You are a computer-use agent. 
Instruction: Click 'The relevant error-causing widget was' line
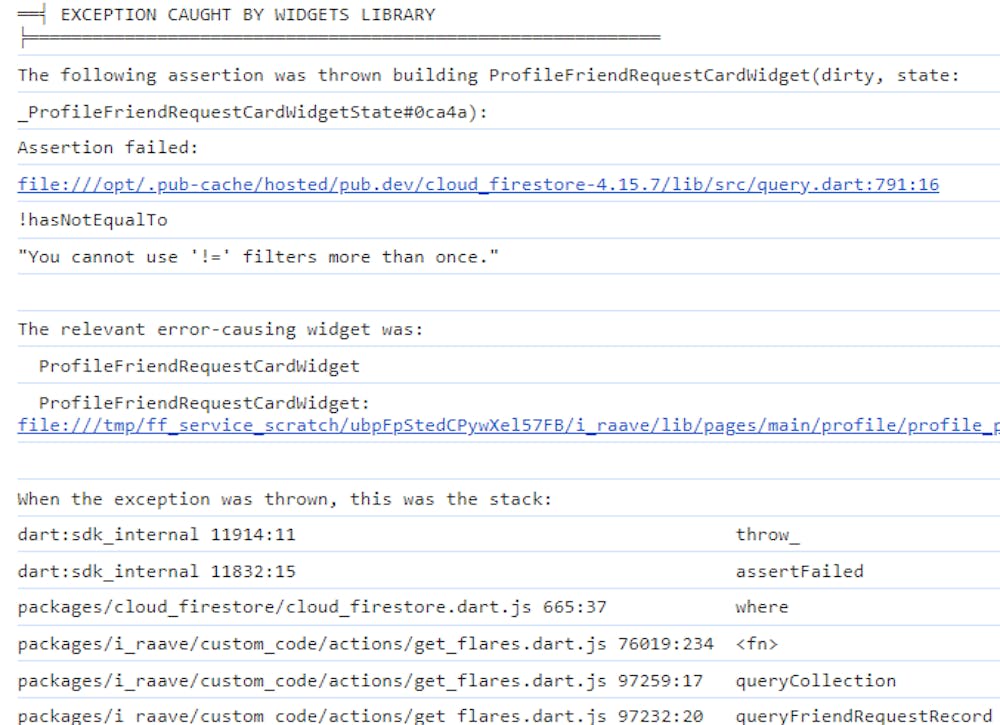[220, 329]
